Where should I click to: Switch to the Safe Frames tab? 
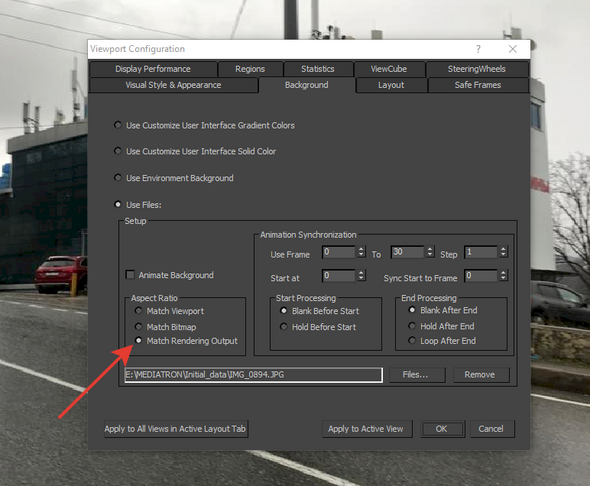pyautogui.click(x=478, y=85)
